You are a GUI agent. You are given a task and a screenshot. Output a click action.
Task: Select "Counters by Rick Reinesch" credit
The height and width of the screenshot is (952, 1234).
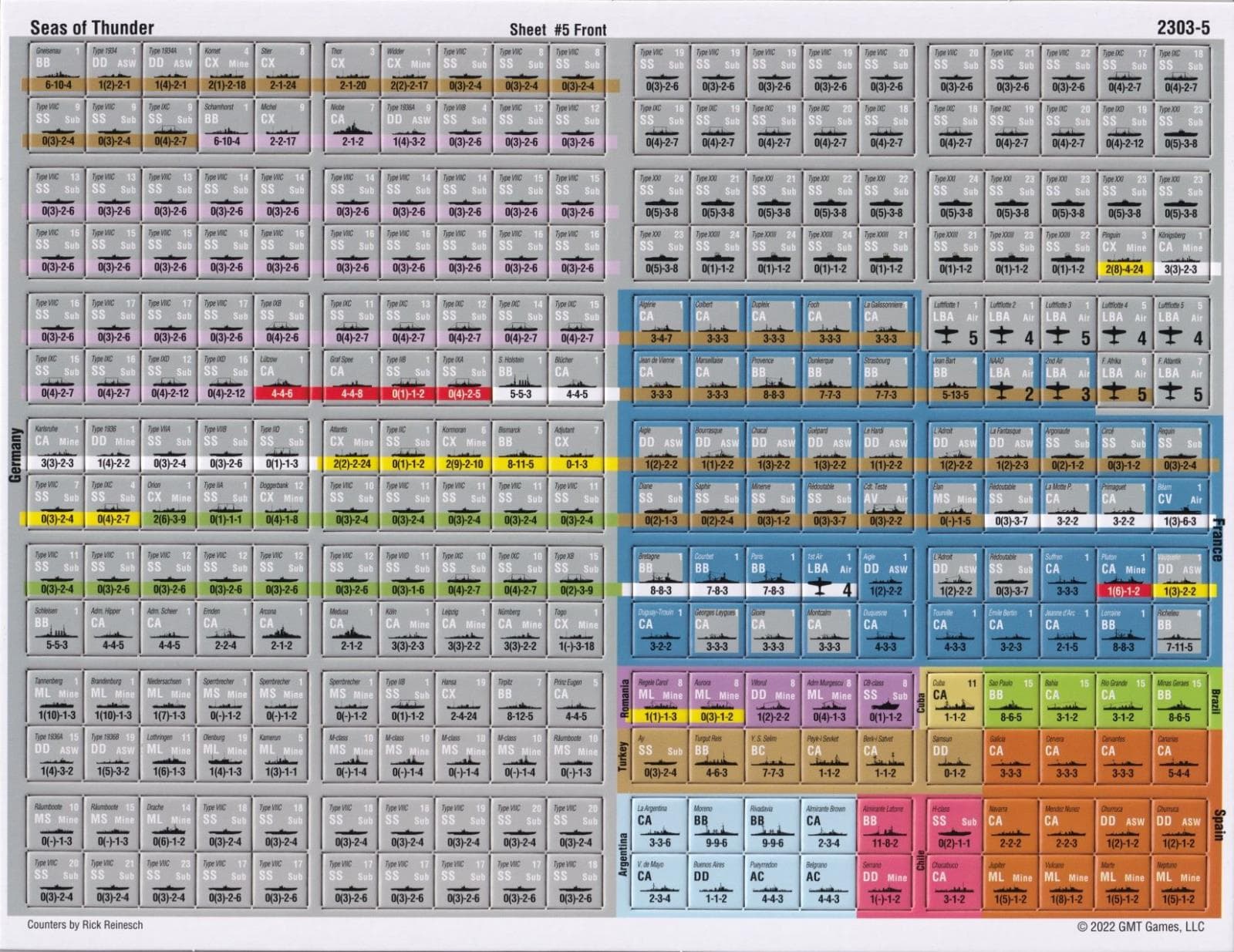click(x=85, y=924)
